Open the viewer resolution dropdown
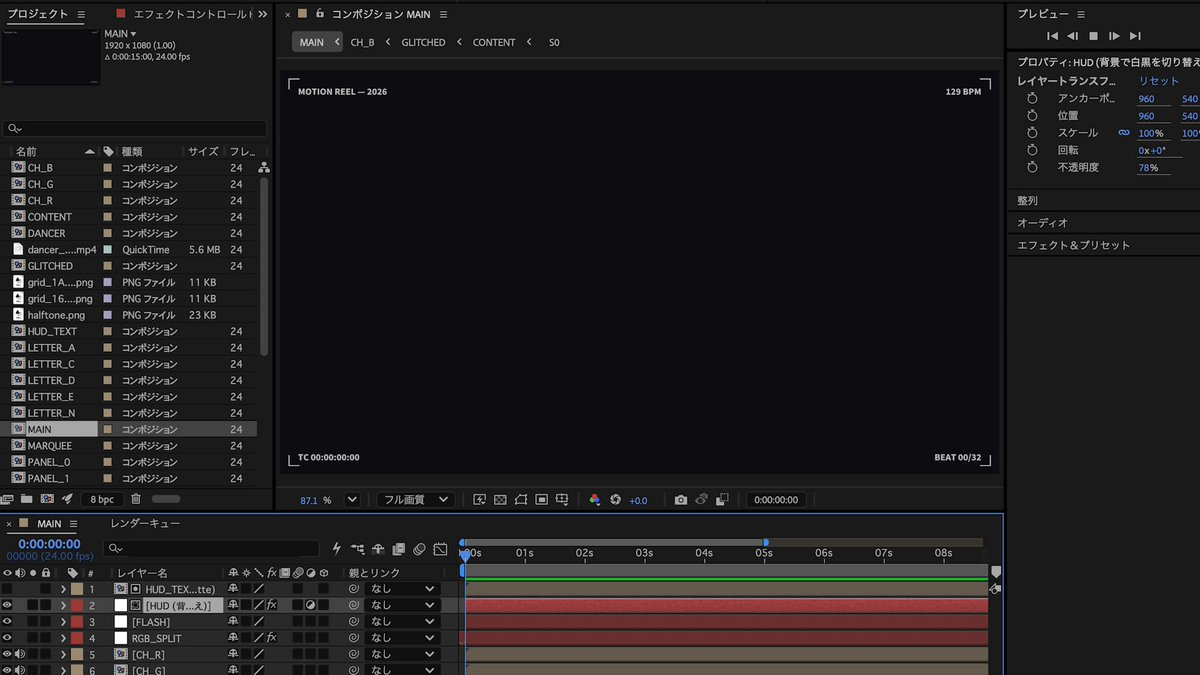The image size is (1200, 675). pyautogui.click(x=414, y=500)
